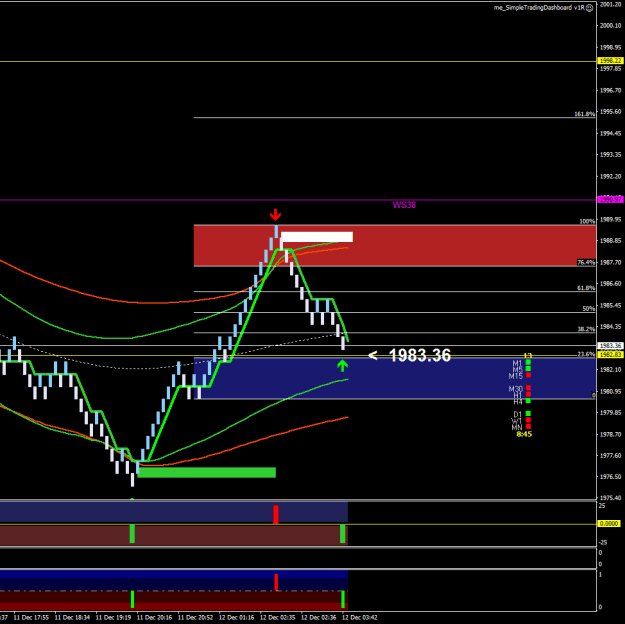The height and width of the screenshot is (624, 625).
Task: Click the green M1 dashboard square
Action: [x=528, y=362]
